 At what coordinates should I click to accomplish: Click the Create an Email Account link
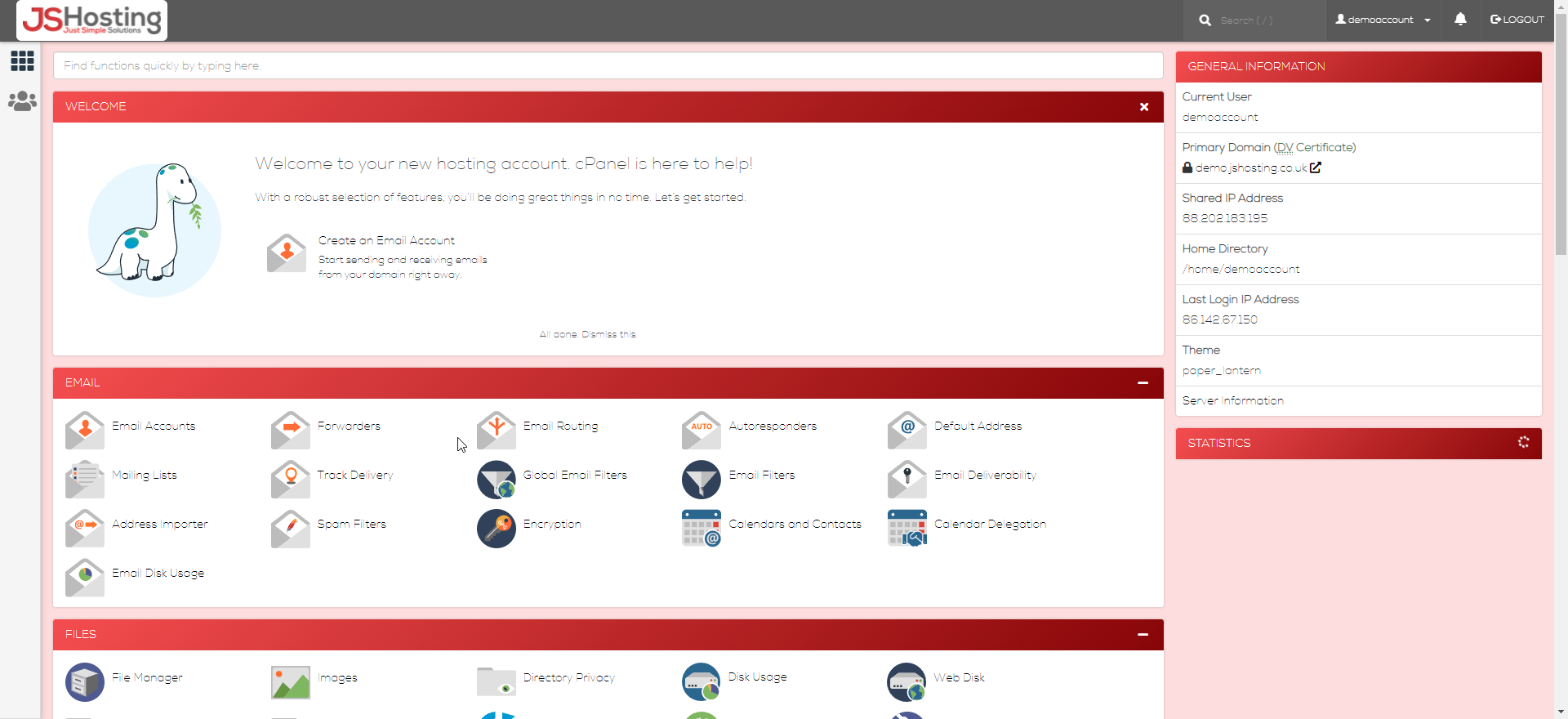(386, 240)
